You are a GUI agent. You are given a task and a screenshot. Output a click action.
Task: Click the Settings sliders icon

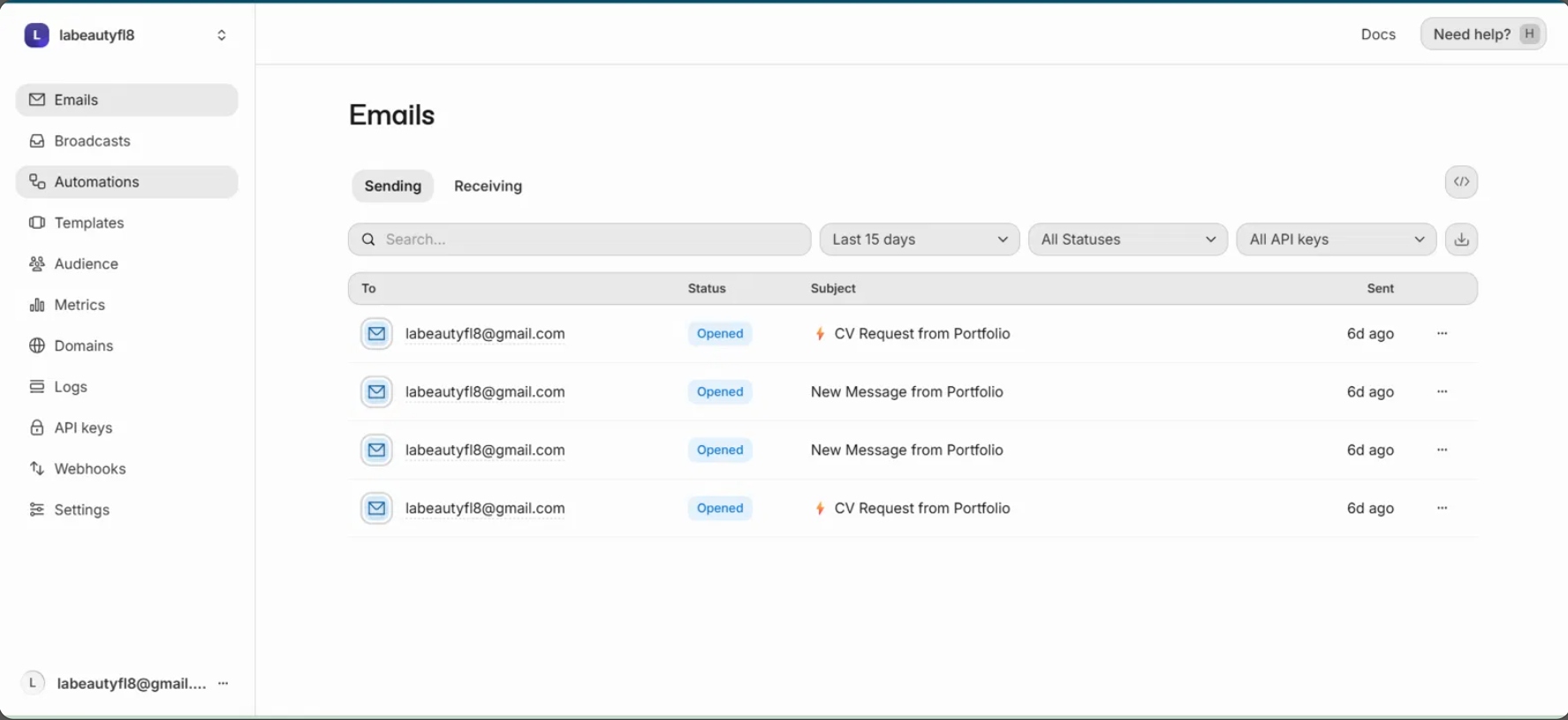[x=37, y=510]
